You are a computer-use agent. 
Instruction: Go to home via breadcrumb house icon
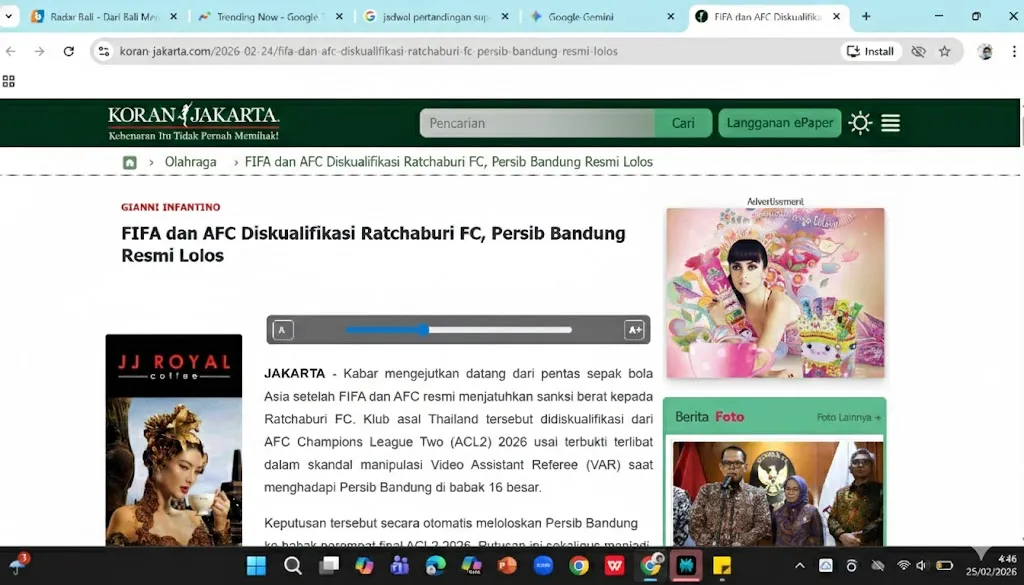coord(130,162)
